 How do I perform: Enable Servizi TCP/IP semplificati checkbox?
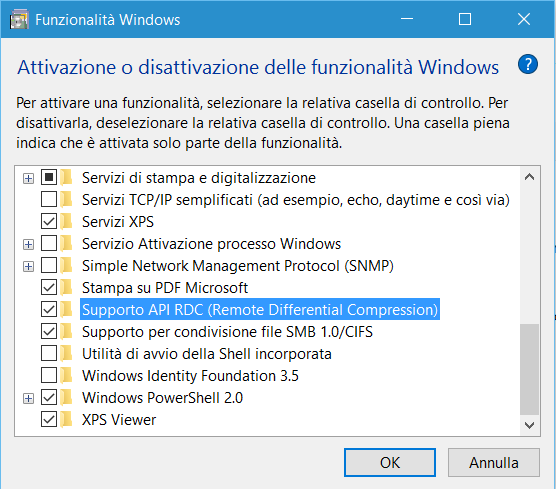pyautogui.click(x=49, y=199)
